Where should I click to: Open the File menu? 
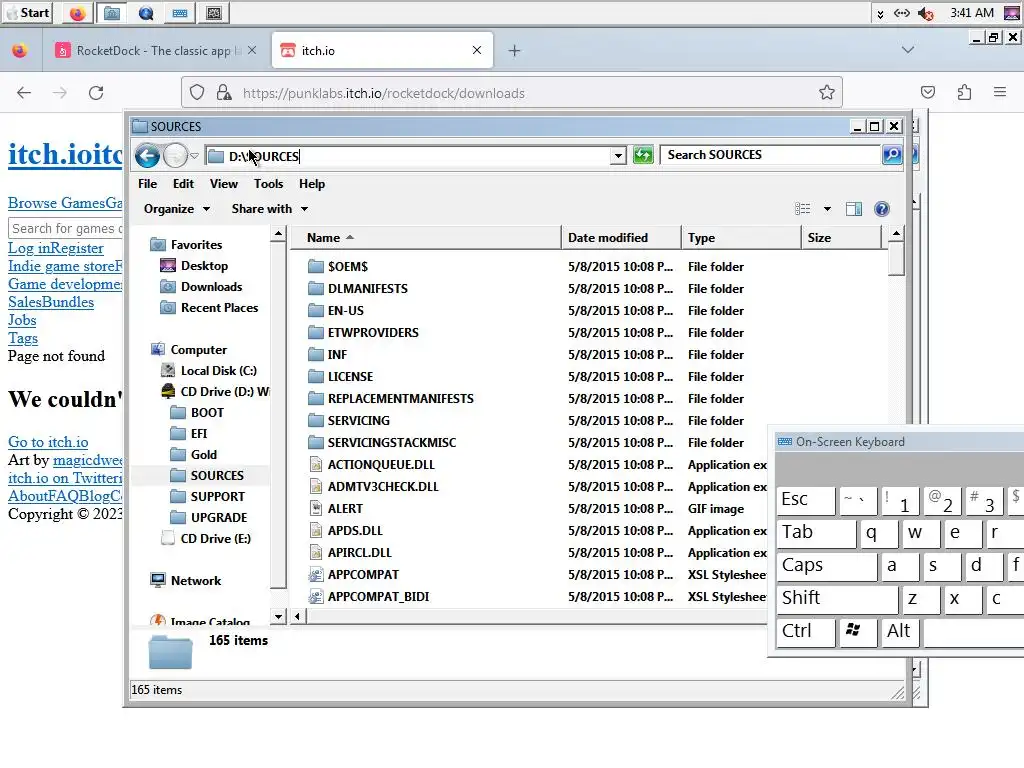148,184
